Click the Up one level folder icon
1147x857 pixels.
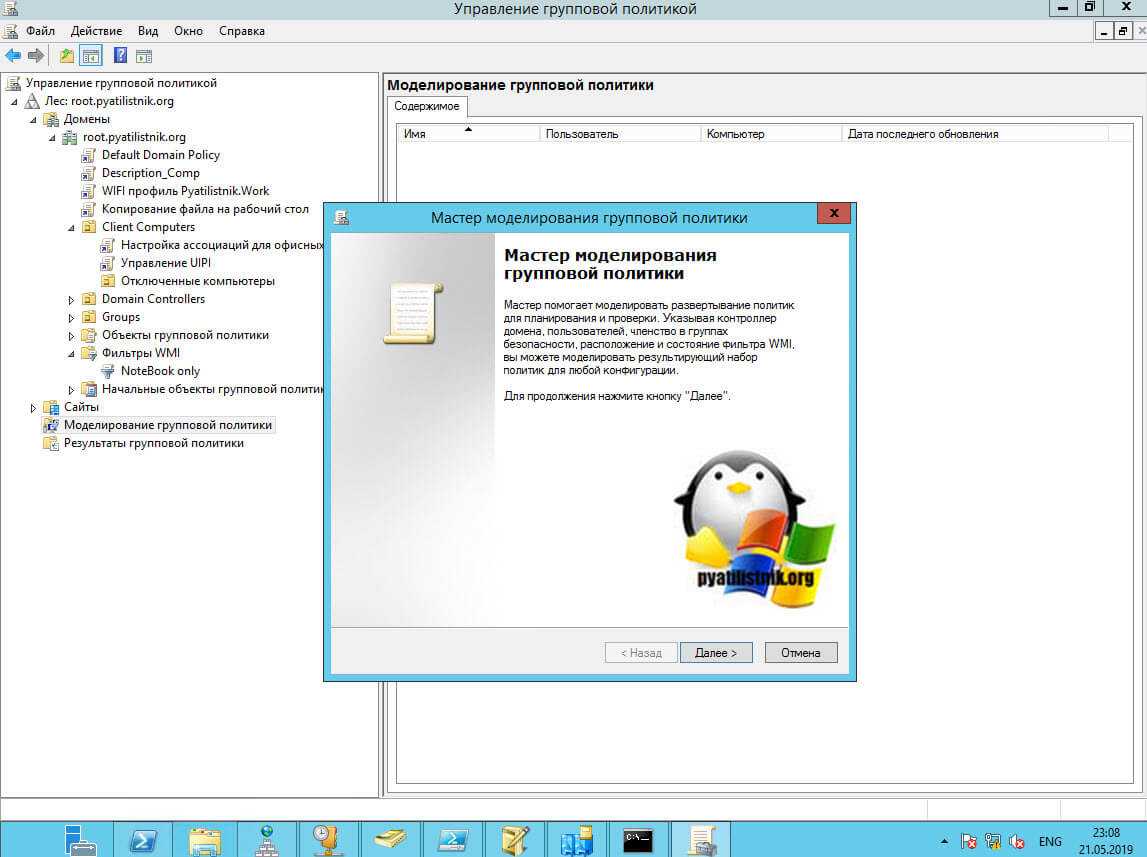pyautogui.click(x=67, y=56)
